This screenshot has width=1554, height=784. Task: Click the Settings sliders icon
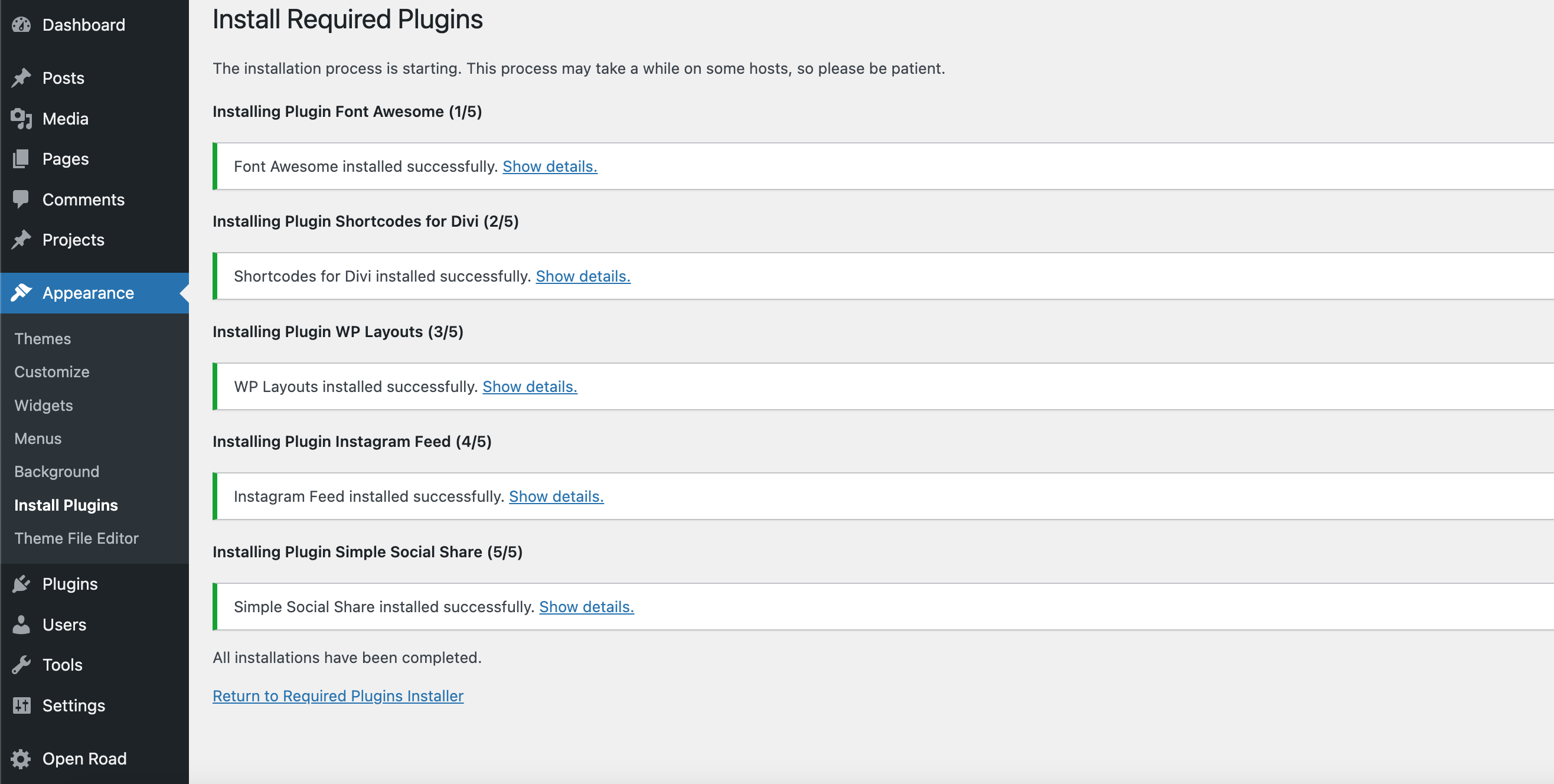tap(21, 705)
